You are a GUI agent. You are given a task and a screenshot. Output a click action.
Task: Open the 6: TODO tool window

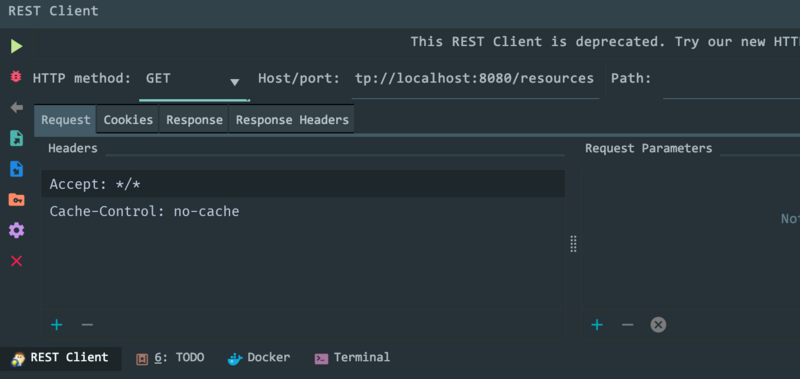170,358
